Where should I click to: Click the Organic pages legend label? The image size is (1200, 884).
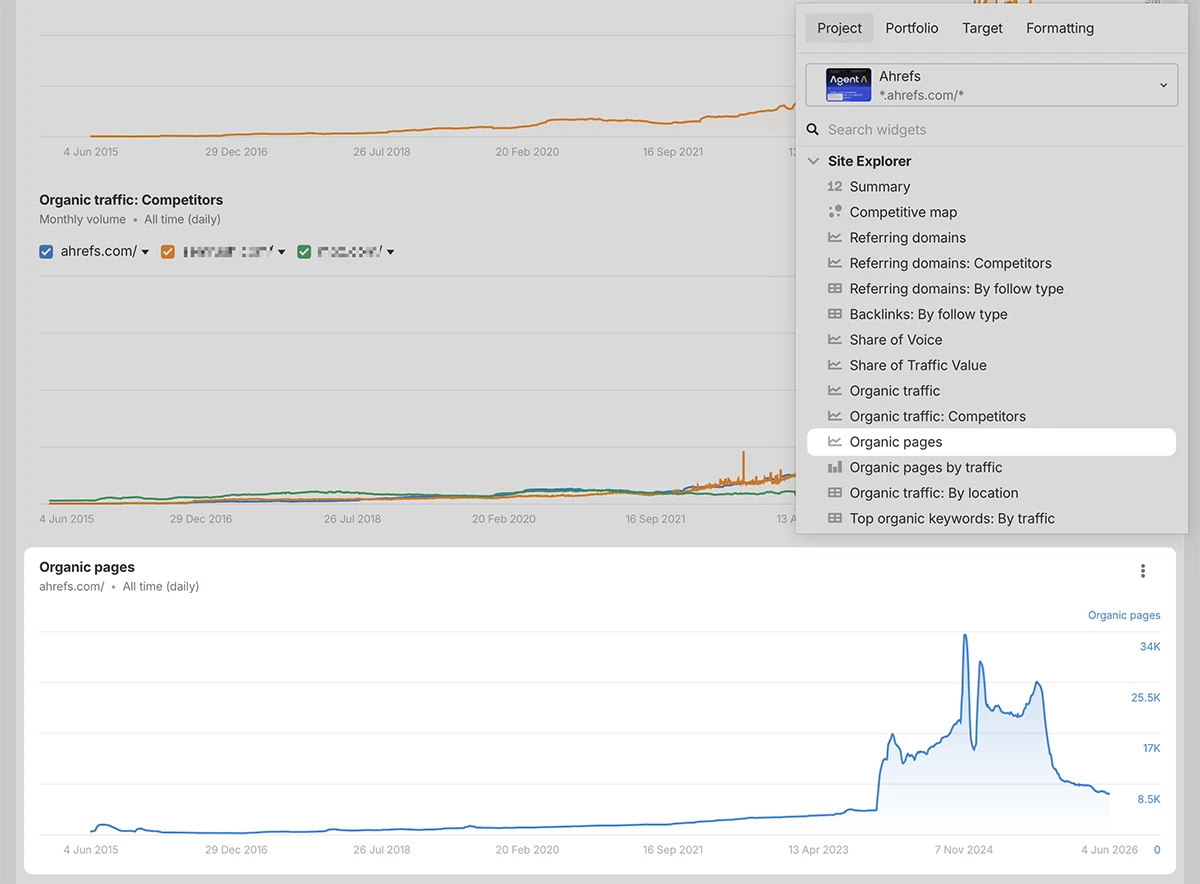pyautogui.click(x=1124, y=616)
